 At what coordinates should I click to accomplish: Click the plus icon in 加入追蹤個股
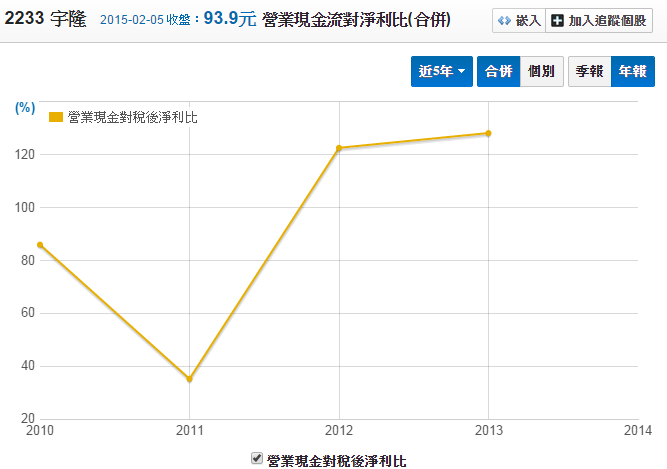pyautogui.click(x=557, y=20)
